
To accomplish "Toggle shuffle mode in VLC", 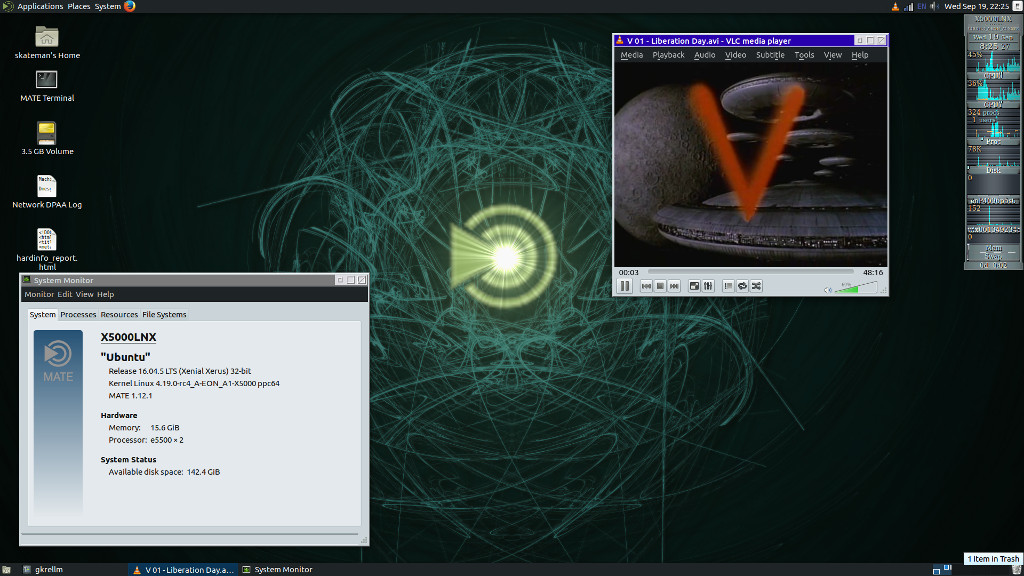I will coord(757,286).
